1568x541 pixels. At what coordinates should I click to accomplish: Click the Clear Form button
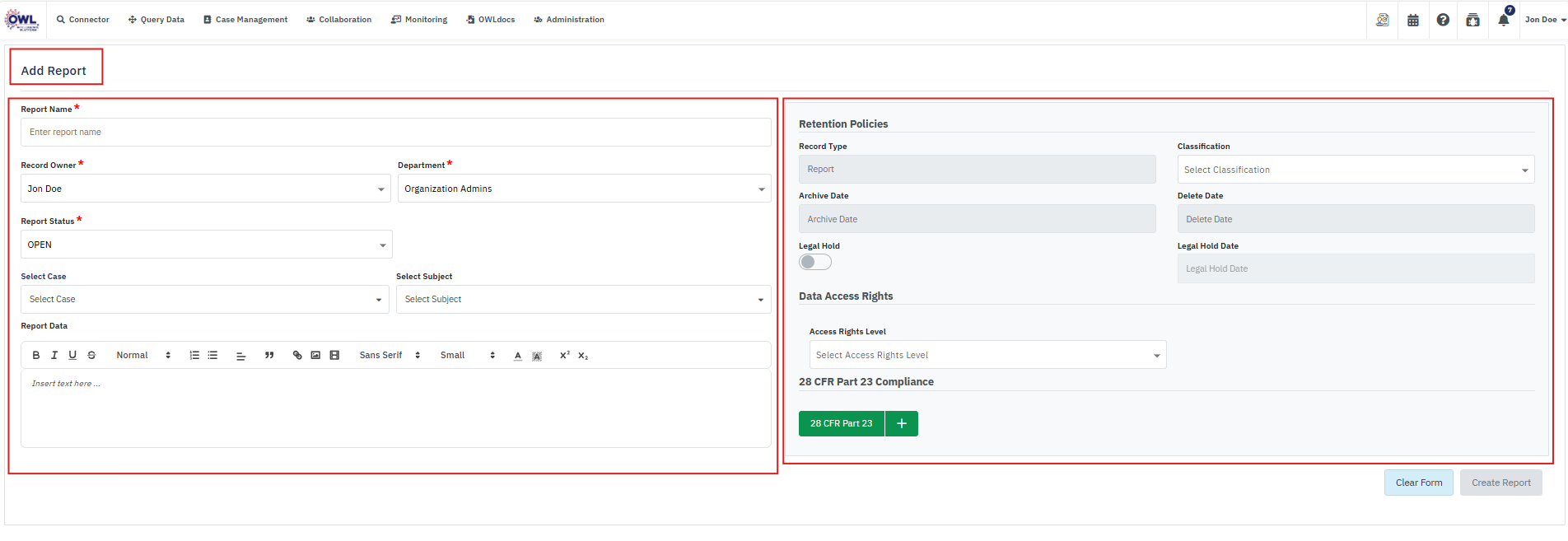click(x=1418, y=483)
